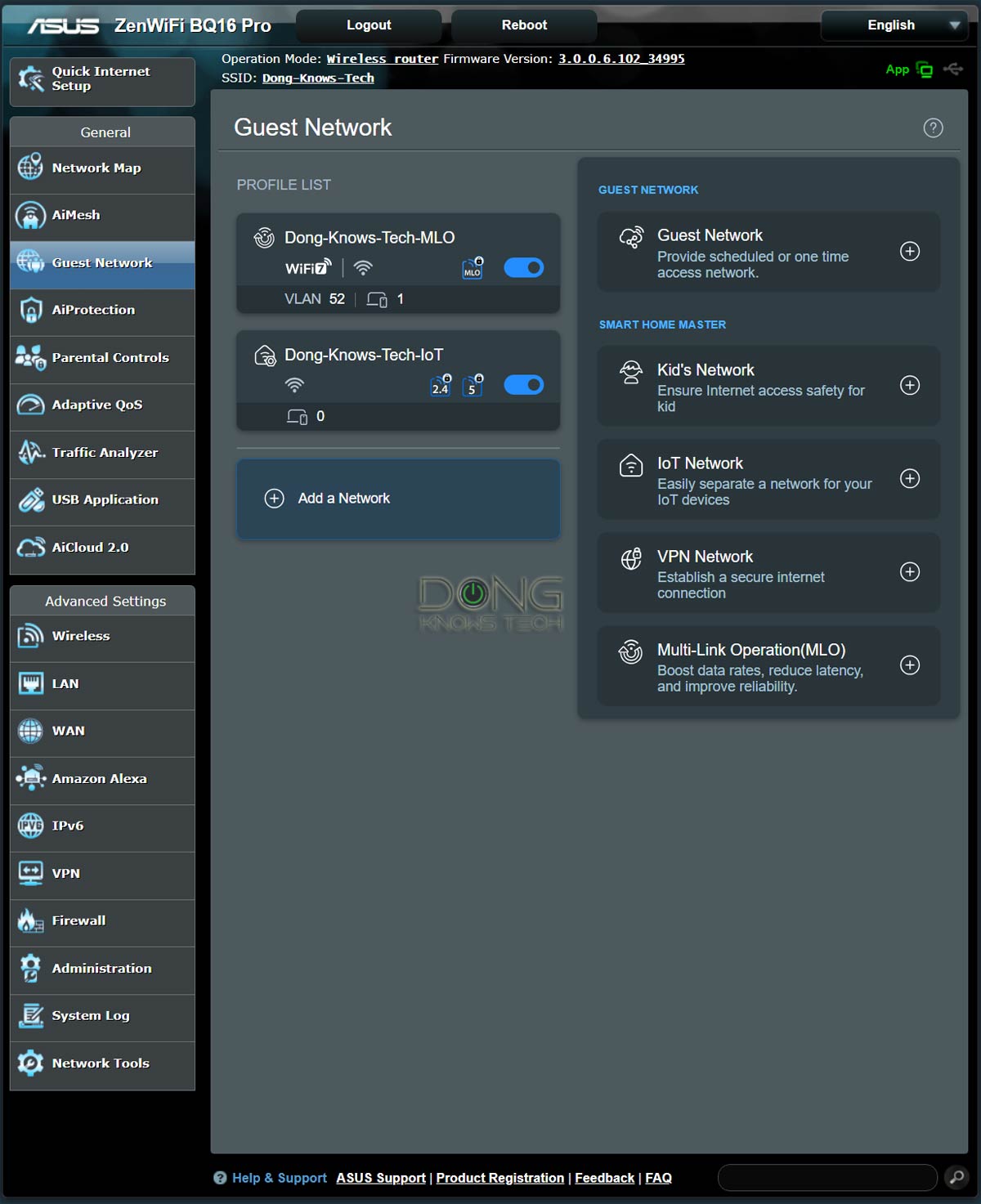Open Network Map page
Image resolution: width=981 pixels, height=1204 pixels.
tap(102, 168)
